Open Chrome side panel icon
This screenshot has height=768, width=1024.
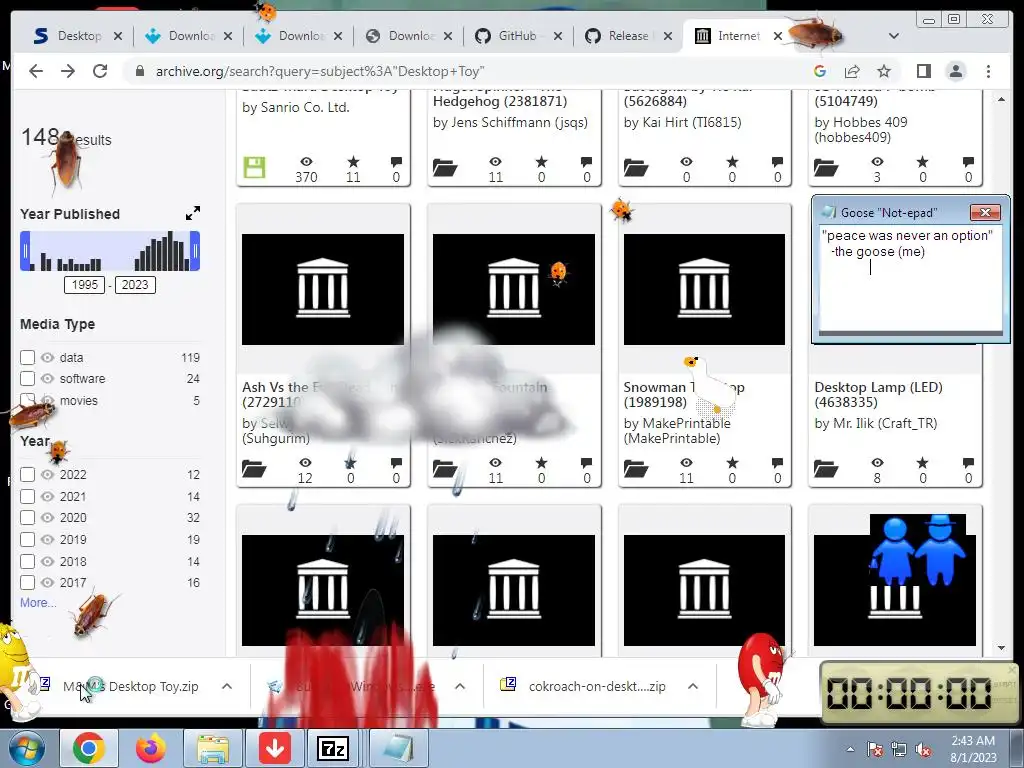point(923,71)
